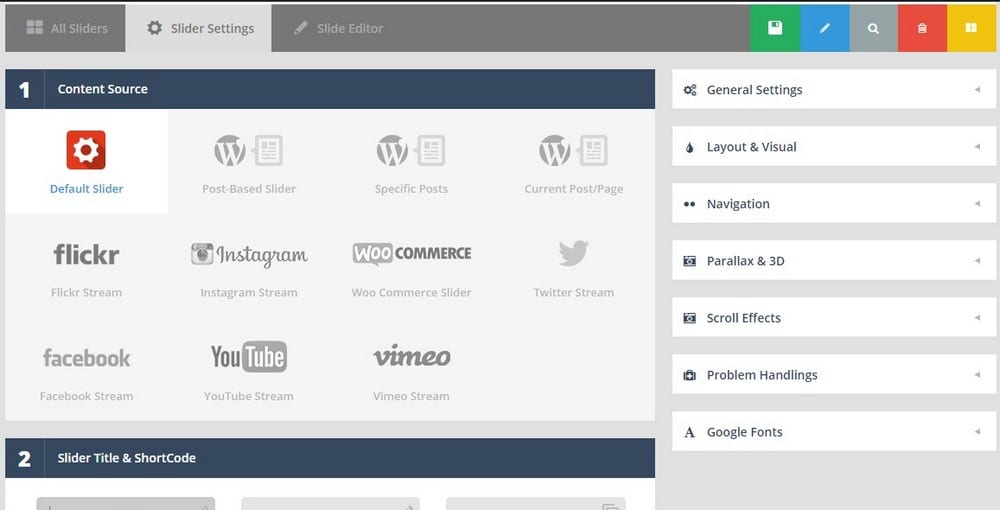Click the Default Slider label text
The height and width of the screenshot is (510, 1000).
pos(87,189)
